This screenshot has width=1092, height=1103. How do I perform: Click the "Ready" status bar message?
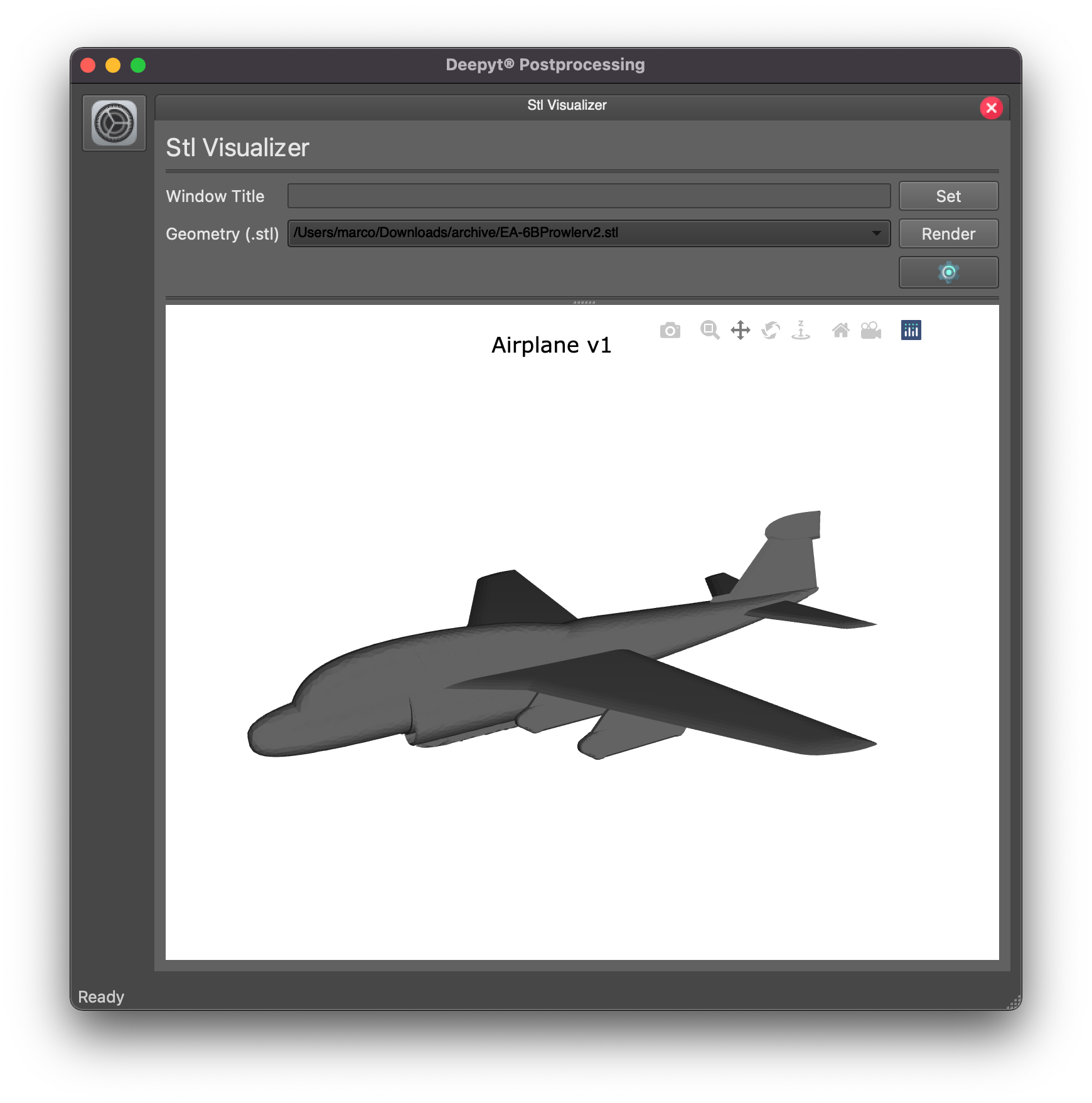(x=101, y=997)
